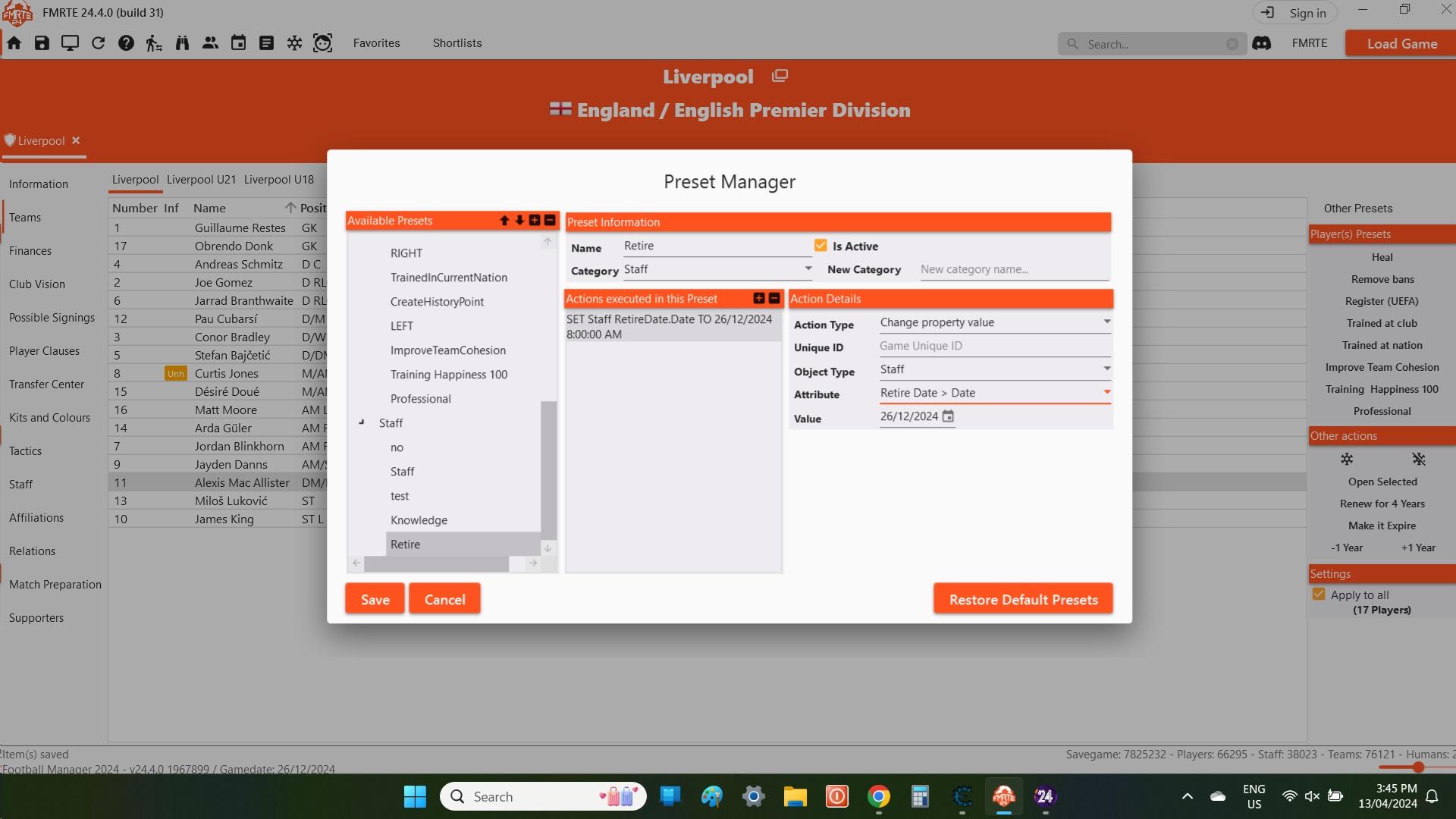Move preset up with arrow icon
1456x819 pixels.
504,220
